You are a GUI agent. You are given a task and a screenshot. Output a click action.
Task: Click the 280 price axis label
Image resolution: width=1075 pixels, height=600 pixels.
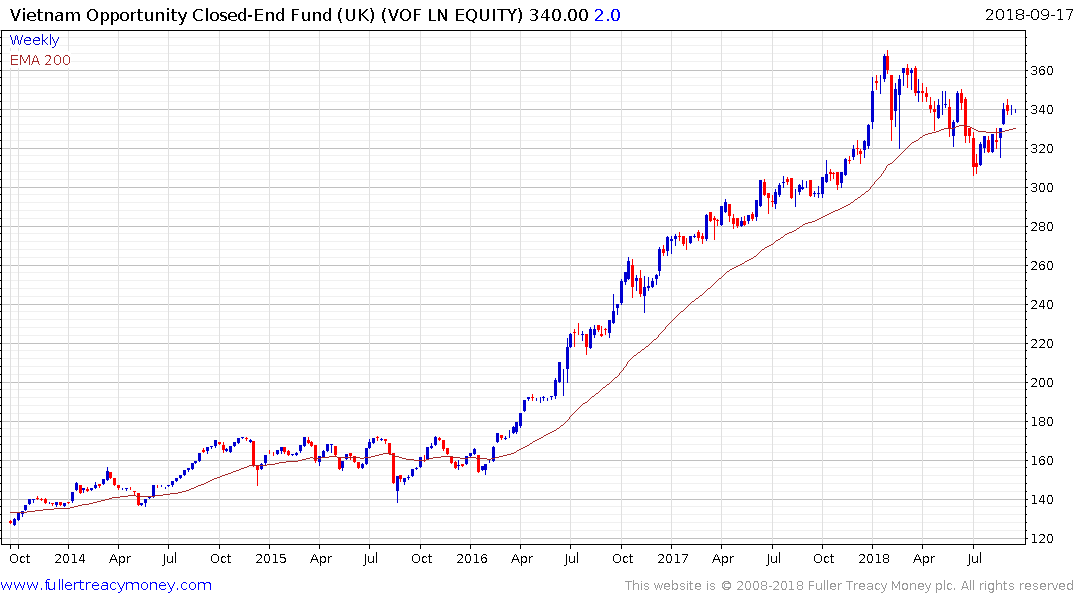(1042, 227)
